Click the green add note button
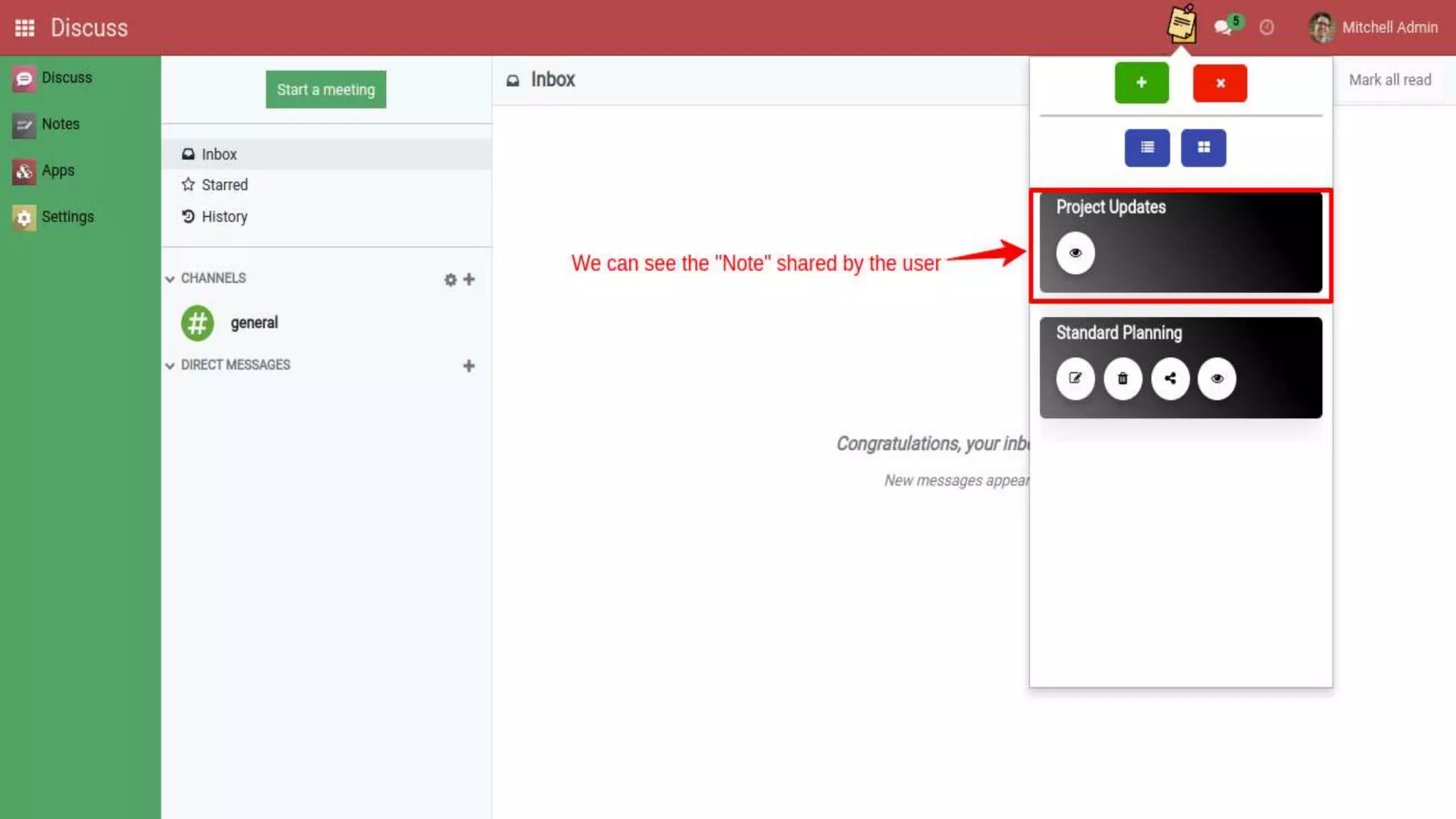1456x819 pixels. click(1141, 82)
